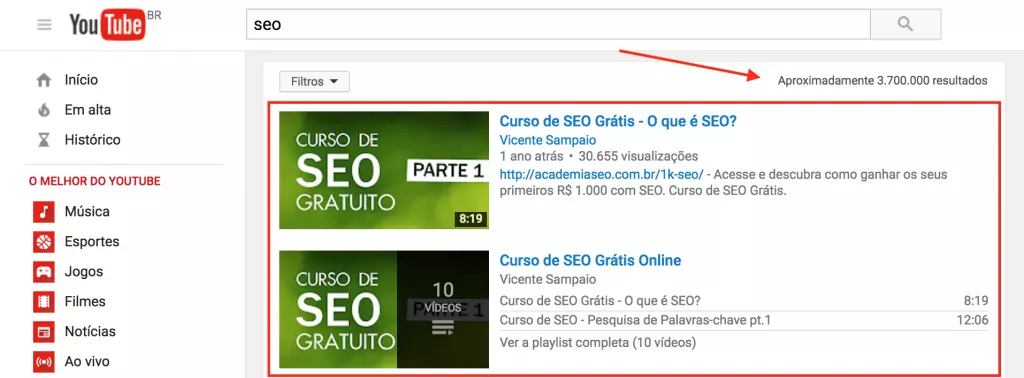
Task: Click '1 ano atrás • 30.655 visualizações' text
Action: 599,157
